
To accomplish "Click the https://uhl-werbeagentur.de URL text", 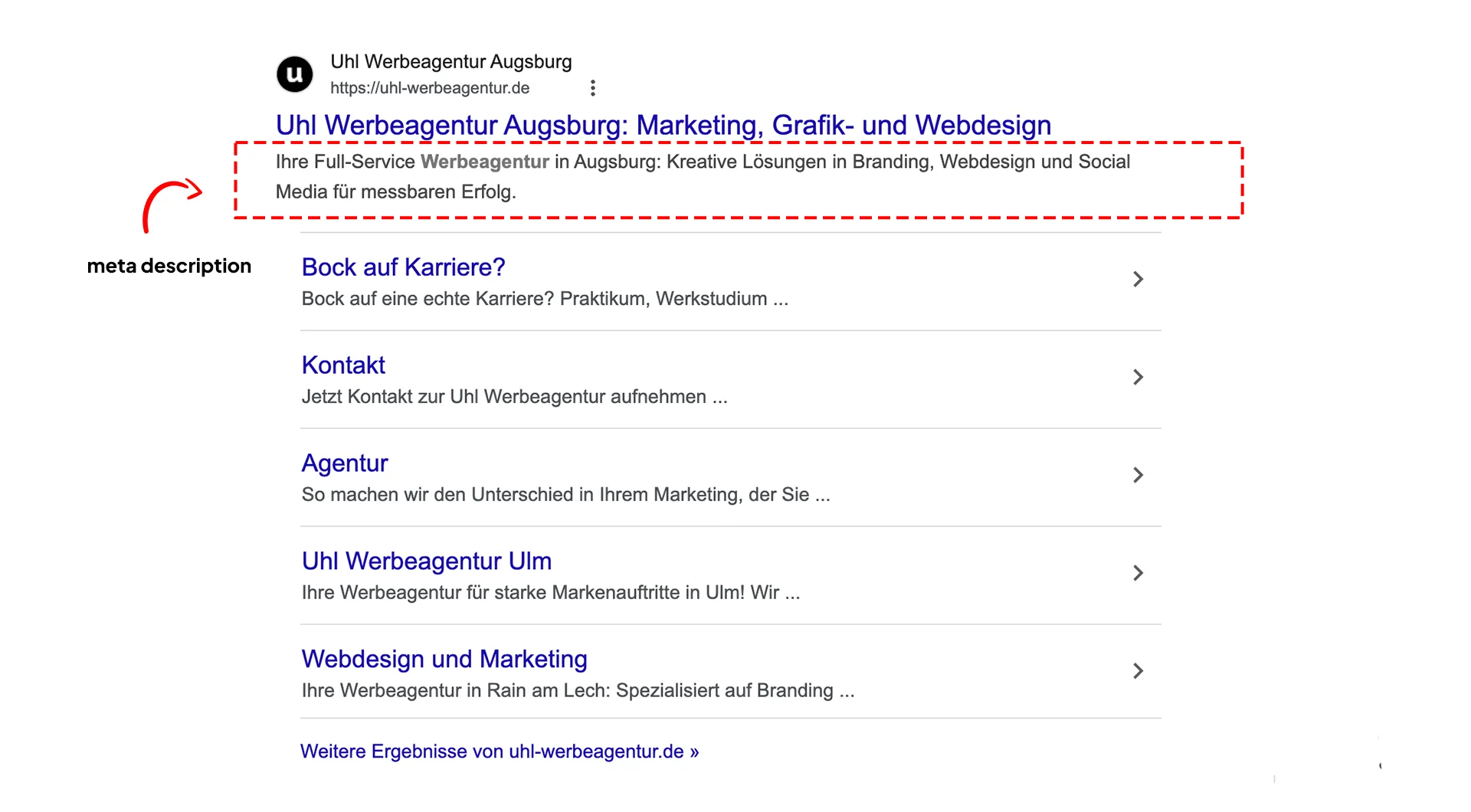I will tap(430, 87).
